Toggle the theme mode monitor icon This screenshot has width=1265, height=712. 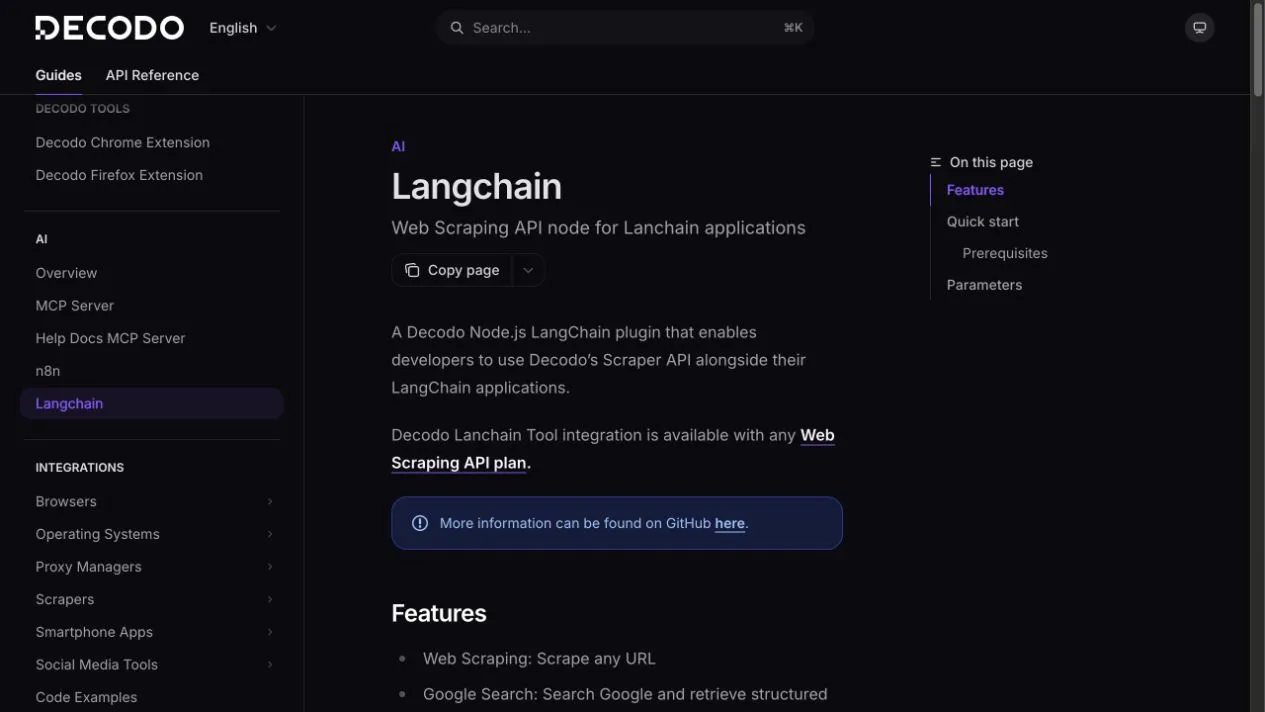tap(1200, 28)
